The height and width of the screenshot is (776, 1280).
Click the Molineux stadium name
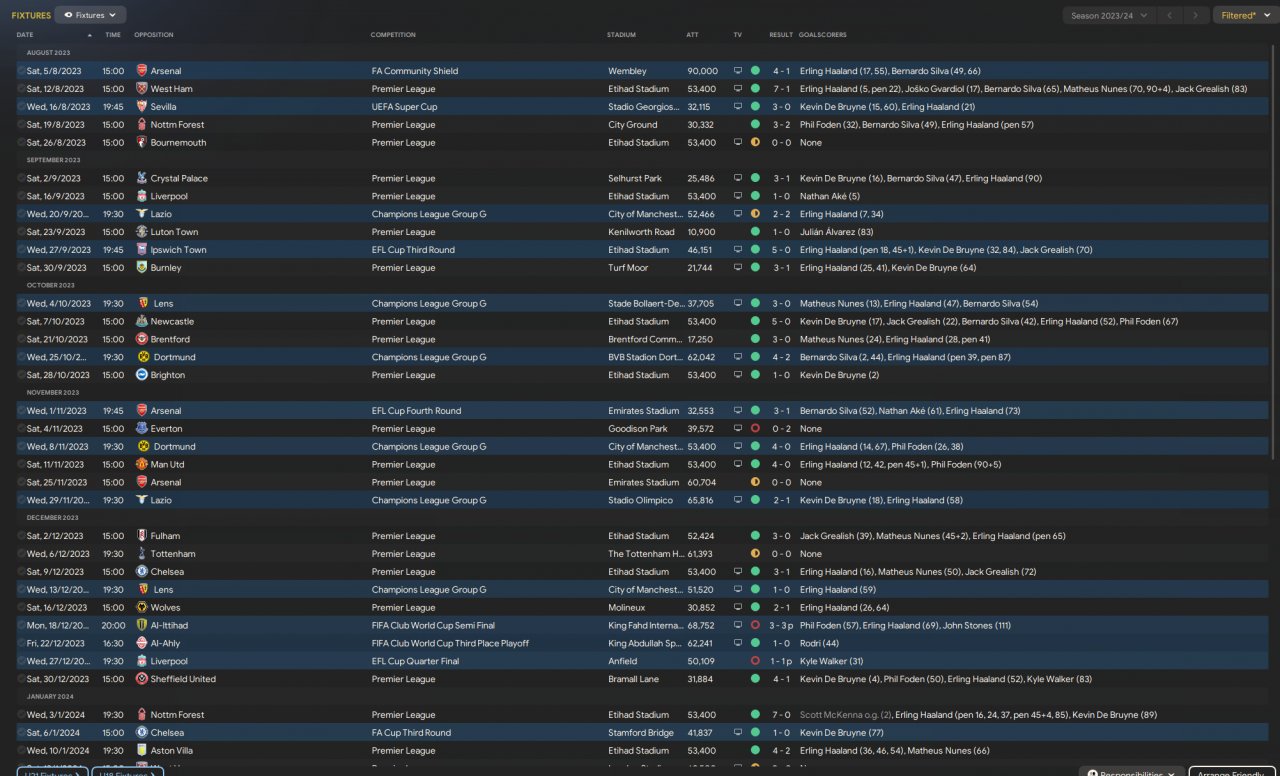(x=627, y=608)
